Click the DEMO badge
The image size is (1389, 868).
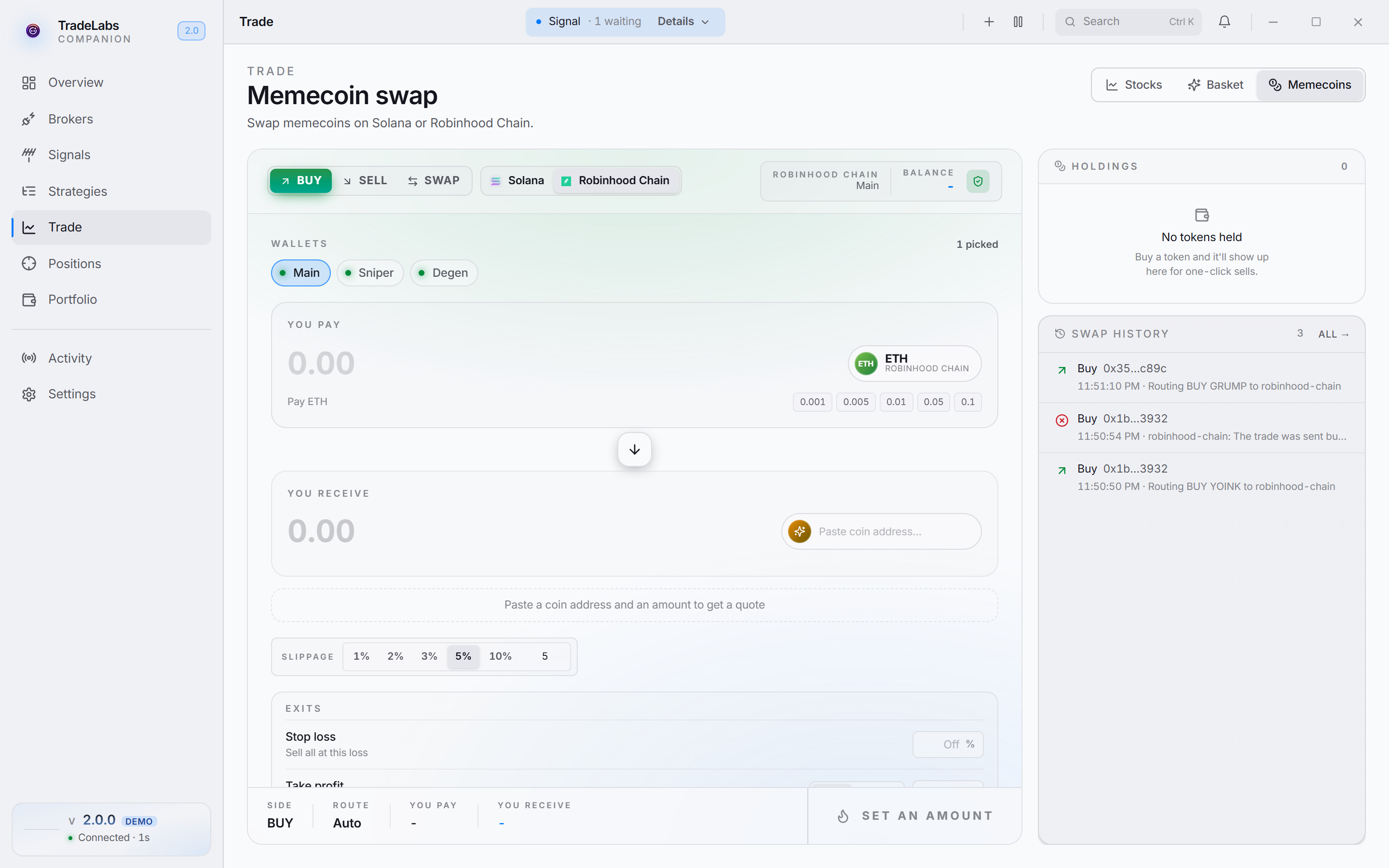(139, 822)
